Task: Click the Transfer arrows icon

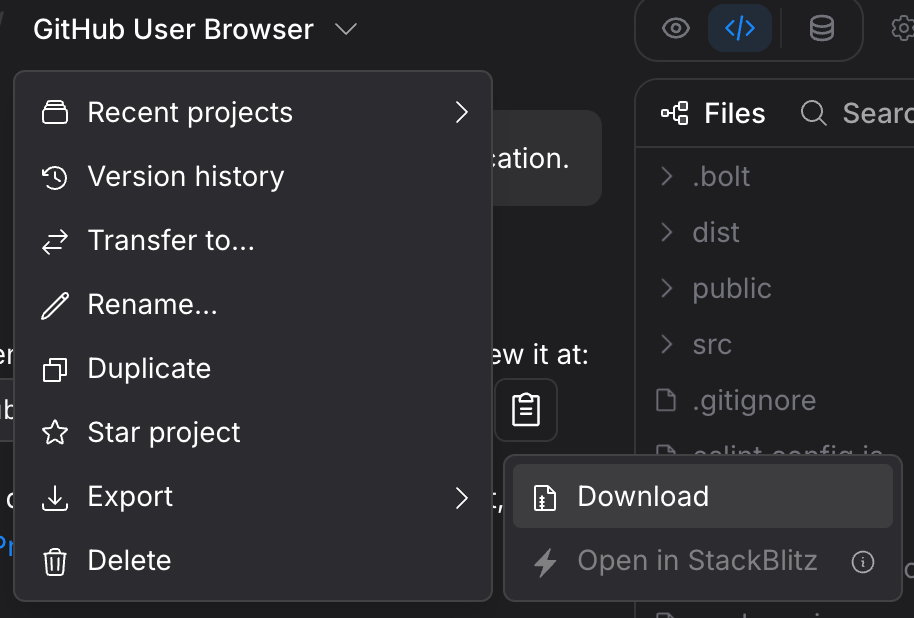Action: [x=55, y=241]
